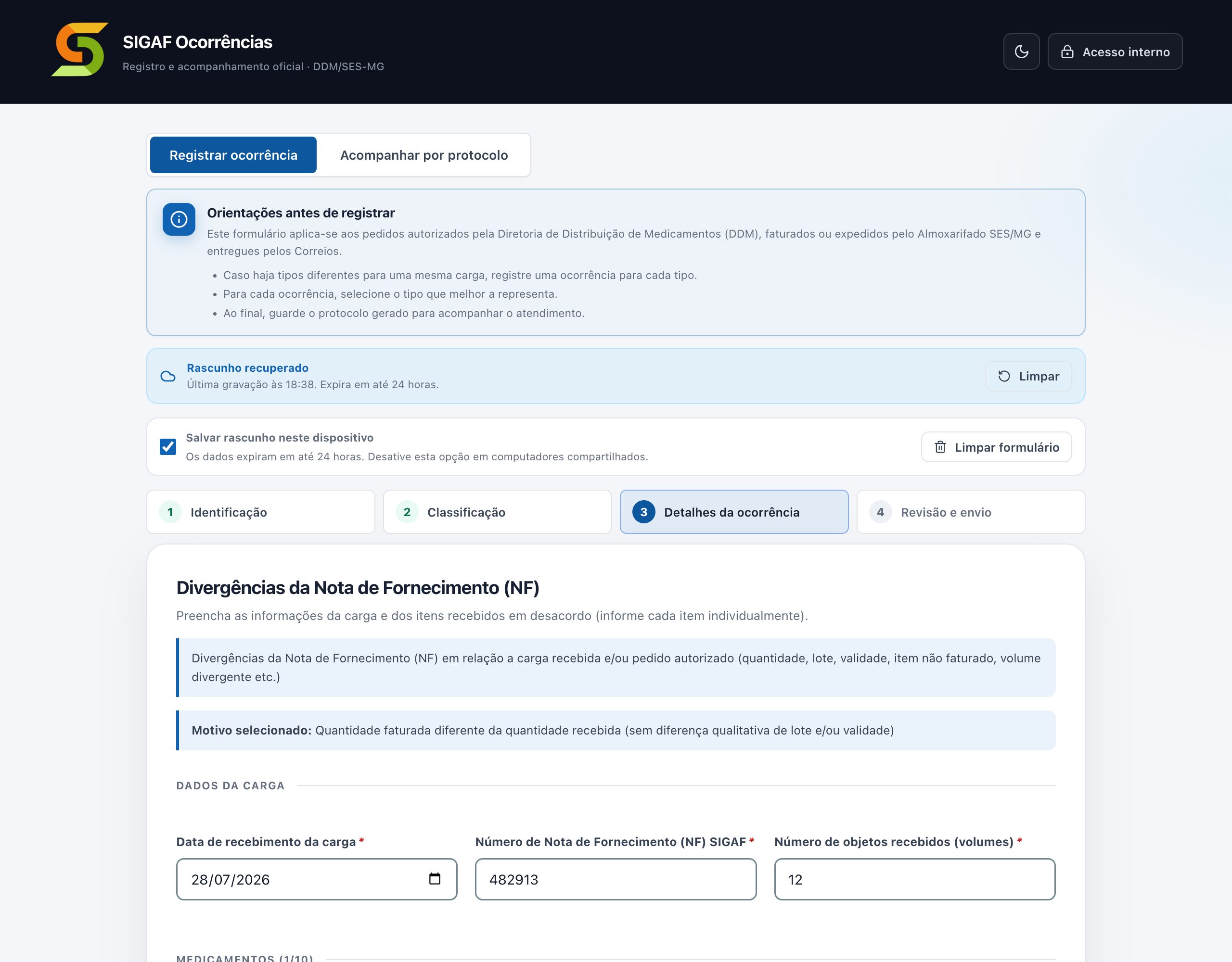This screenshot has height=962, width=1232.
Task: Click the Orientações antes de registrar heading
Action: click(x=301, y=213)
